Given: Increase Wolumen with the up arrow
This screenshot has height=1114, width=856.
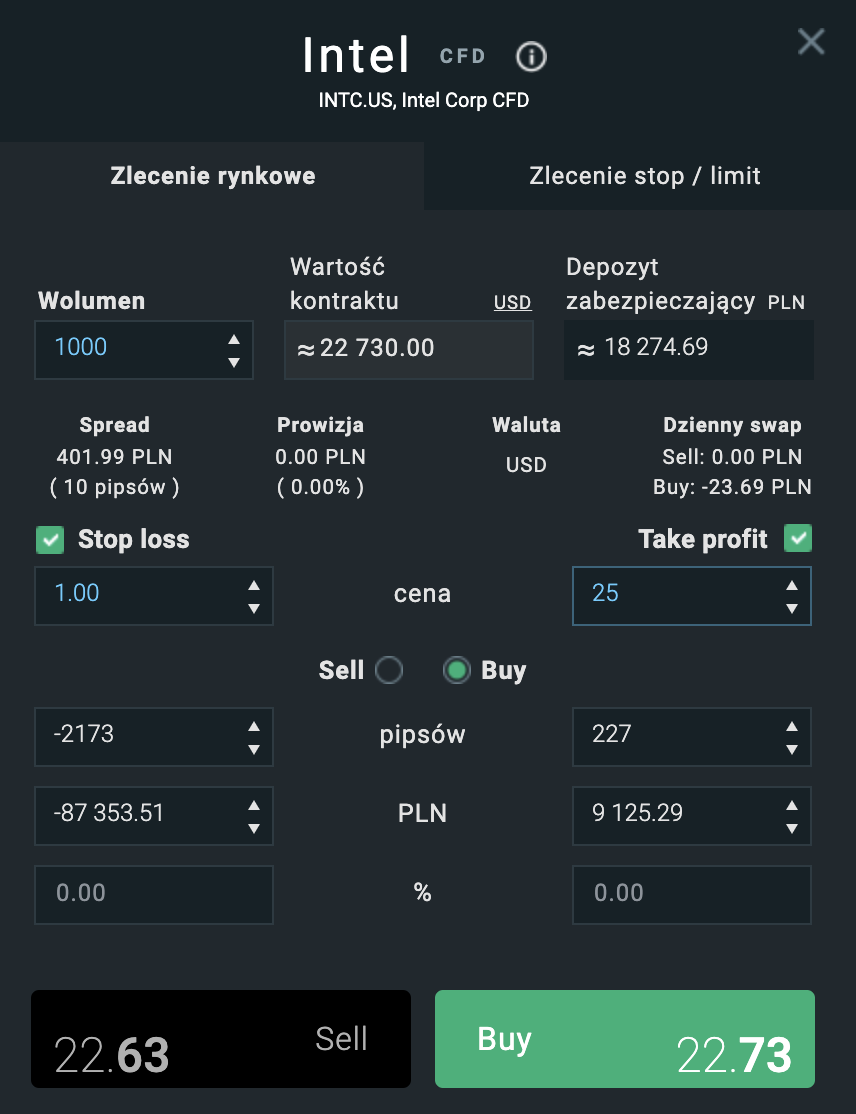Looking at the screenshot, I should (x=234, y=339).
